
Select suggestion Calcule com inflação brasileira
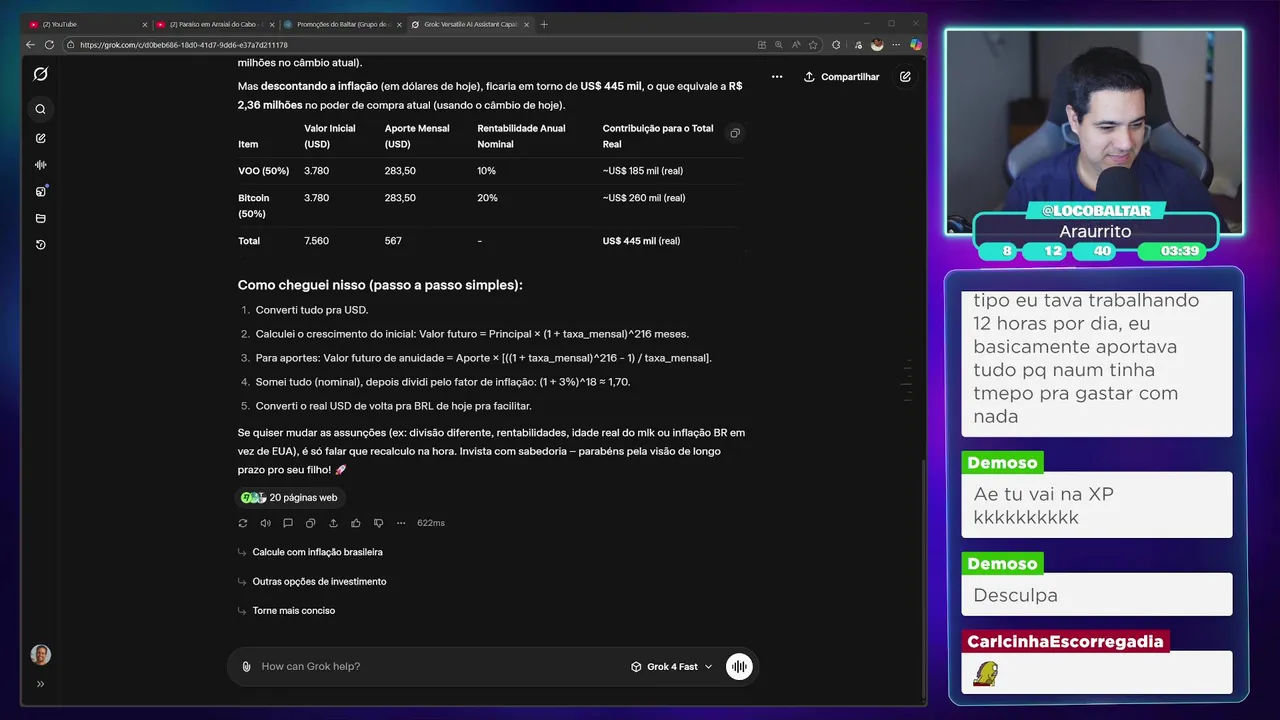pos(317,552)
